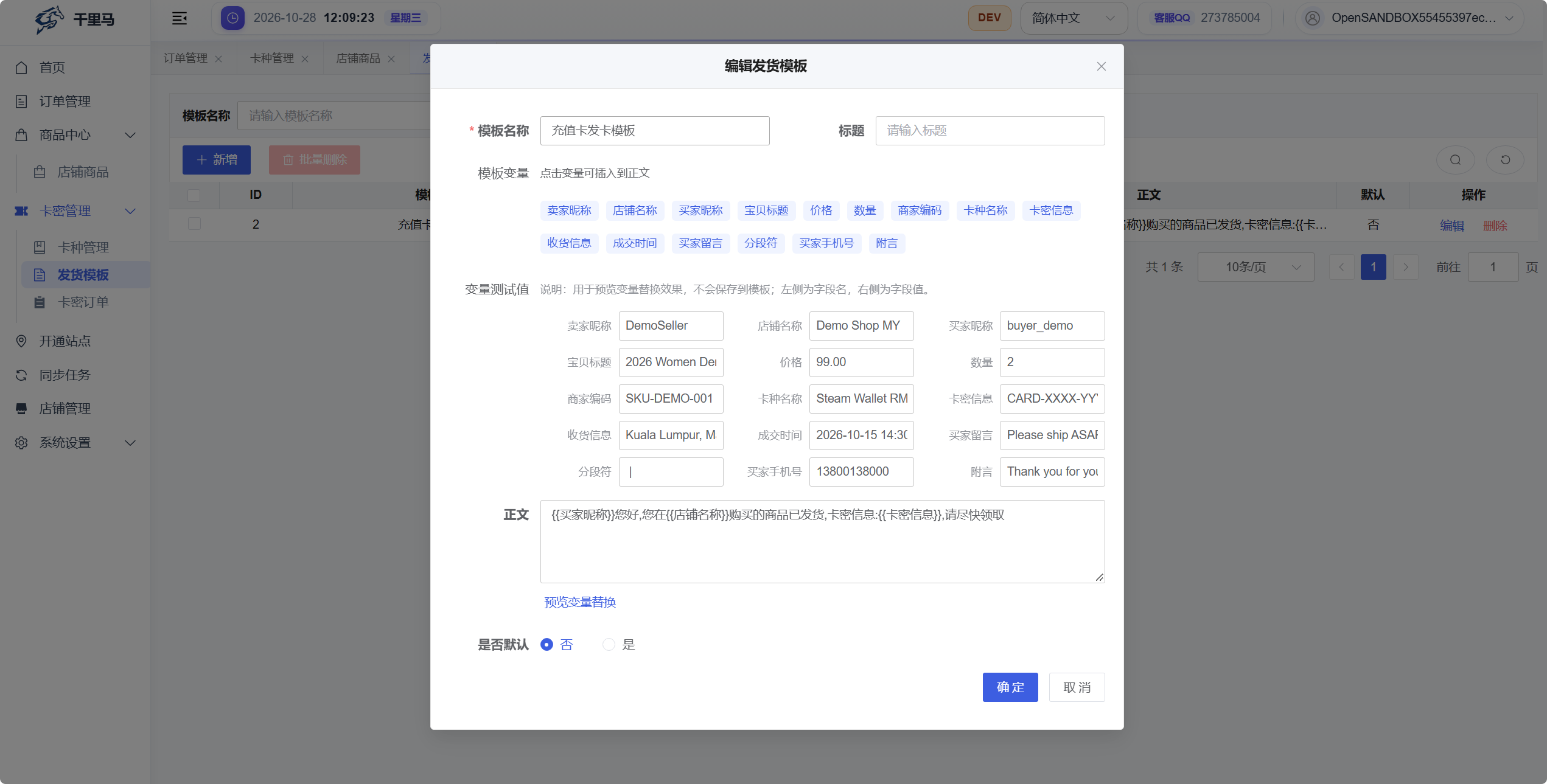Close the 店铺商品 tab
The width and height of the screenshot is (1547, 784).
(x=391, y=59)
